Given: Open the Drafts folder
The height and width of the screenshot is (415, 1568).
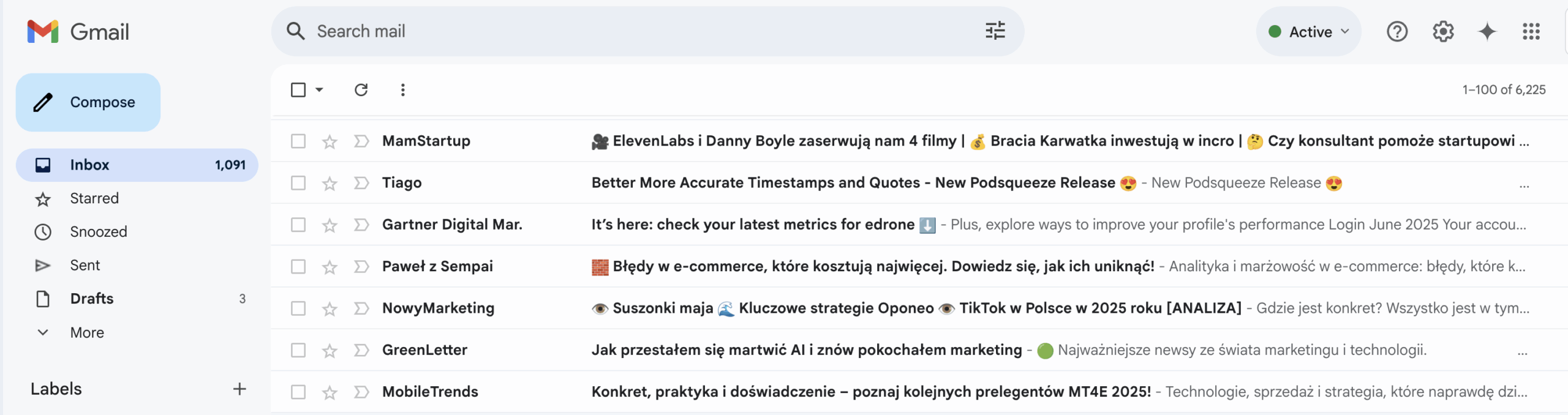Looking at the screenshot, I should click(92, 299).
